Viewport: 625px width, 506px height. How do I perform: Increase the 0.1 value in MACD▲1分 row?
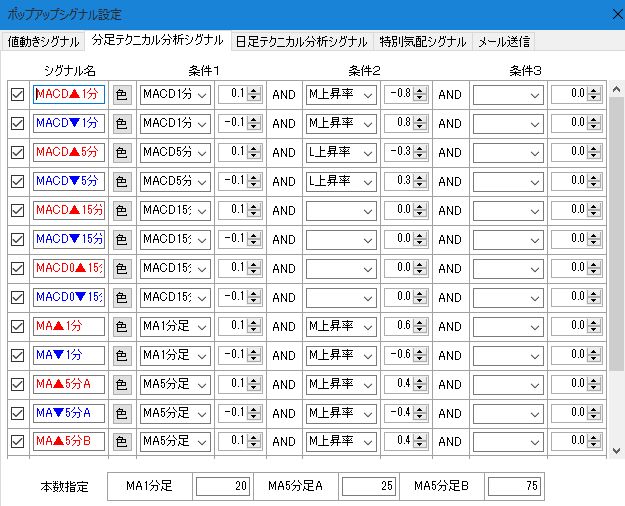(x=254, y=91)
